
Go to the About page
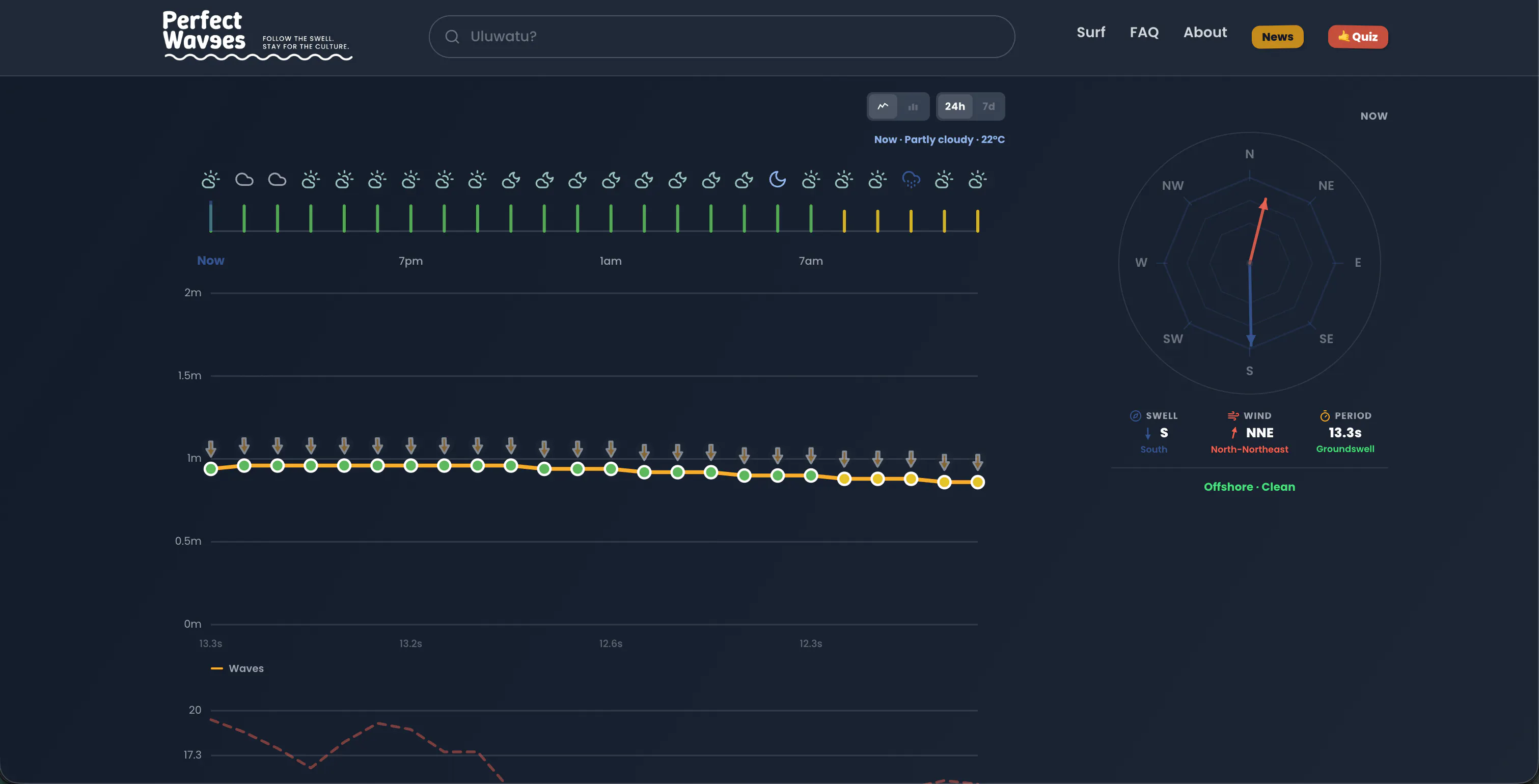1205,32
